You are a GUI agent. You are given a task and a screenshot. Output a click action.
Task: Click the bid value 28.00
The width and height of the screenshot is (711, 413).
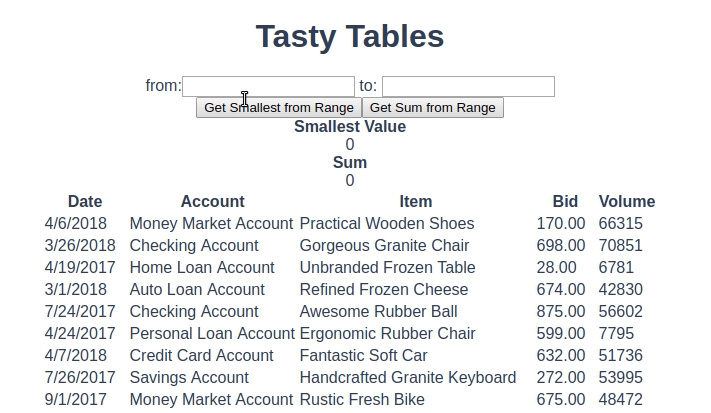(556, 267)
